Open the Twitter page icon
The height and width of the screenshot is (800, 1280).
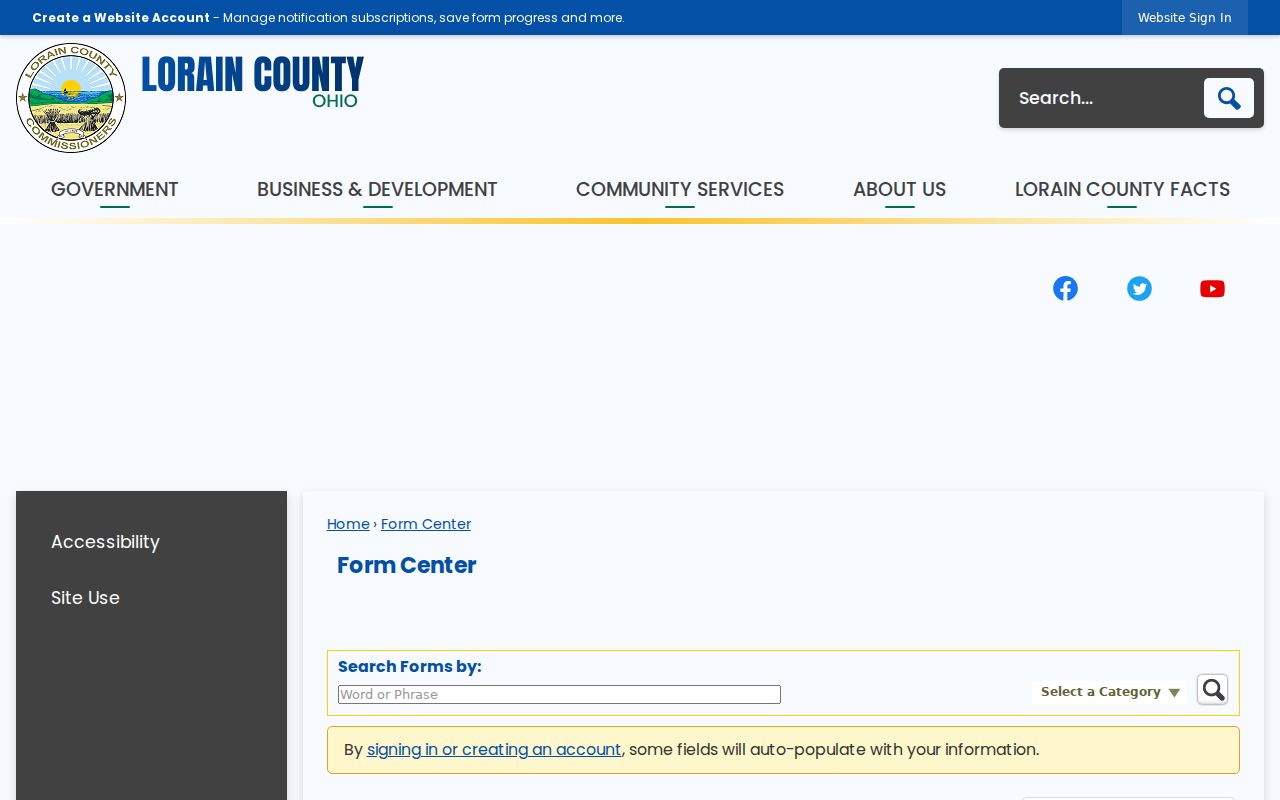1139,288
